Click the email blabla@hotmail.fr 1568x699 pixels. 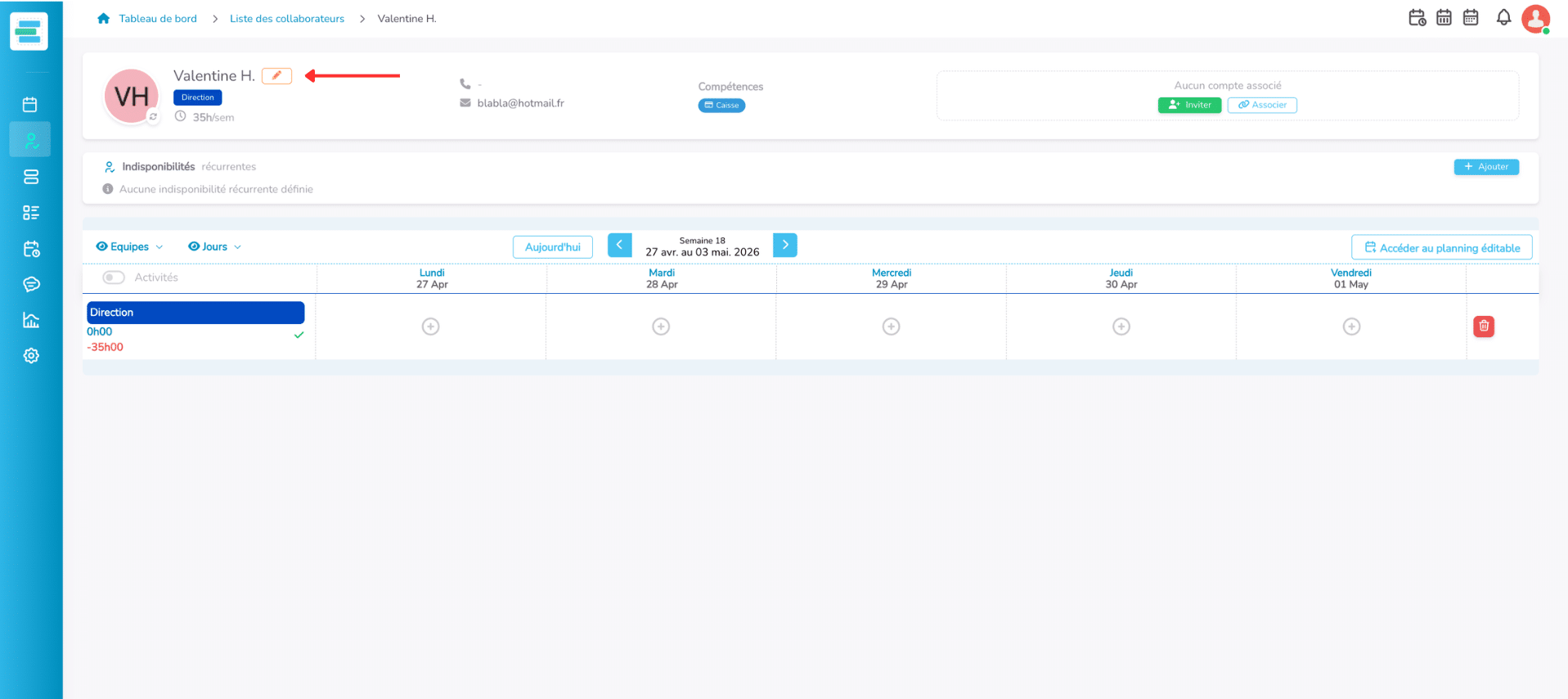[520, 103]
